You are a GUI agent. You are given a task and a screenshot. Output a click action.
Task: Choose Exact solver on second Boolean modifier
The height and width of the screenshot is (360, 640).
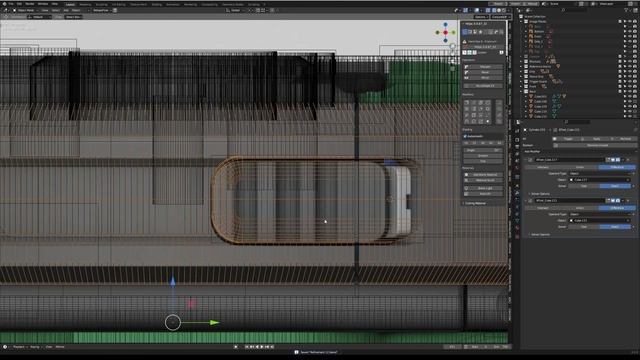(x=615, y=227)
